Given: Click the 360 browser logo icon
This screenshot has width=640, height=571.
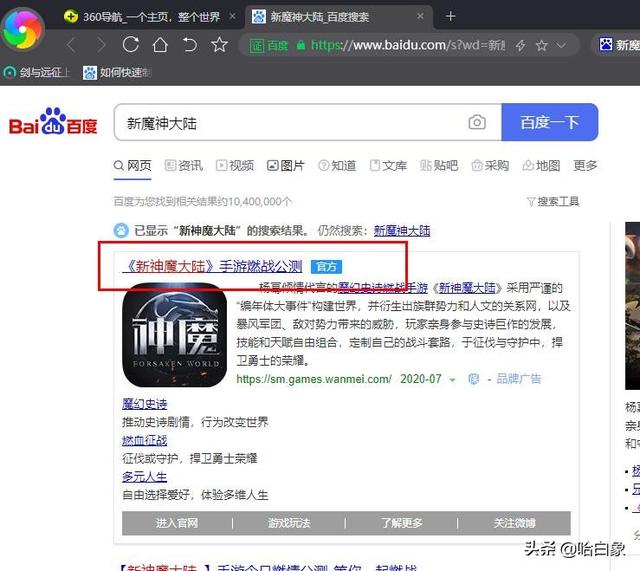Looking at the screenshot, I should click(22, 29).
